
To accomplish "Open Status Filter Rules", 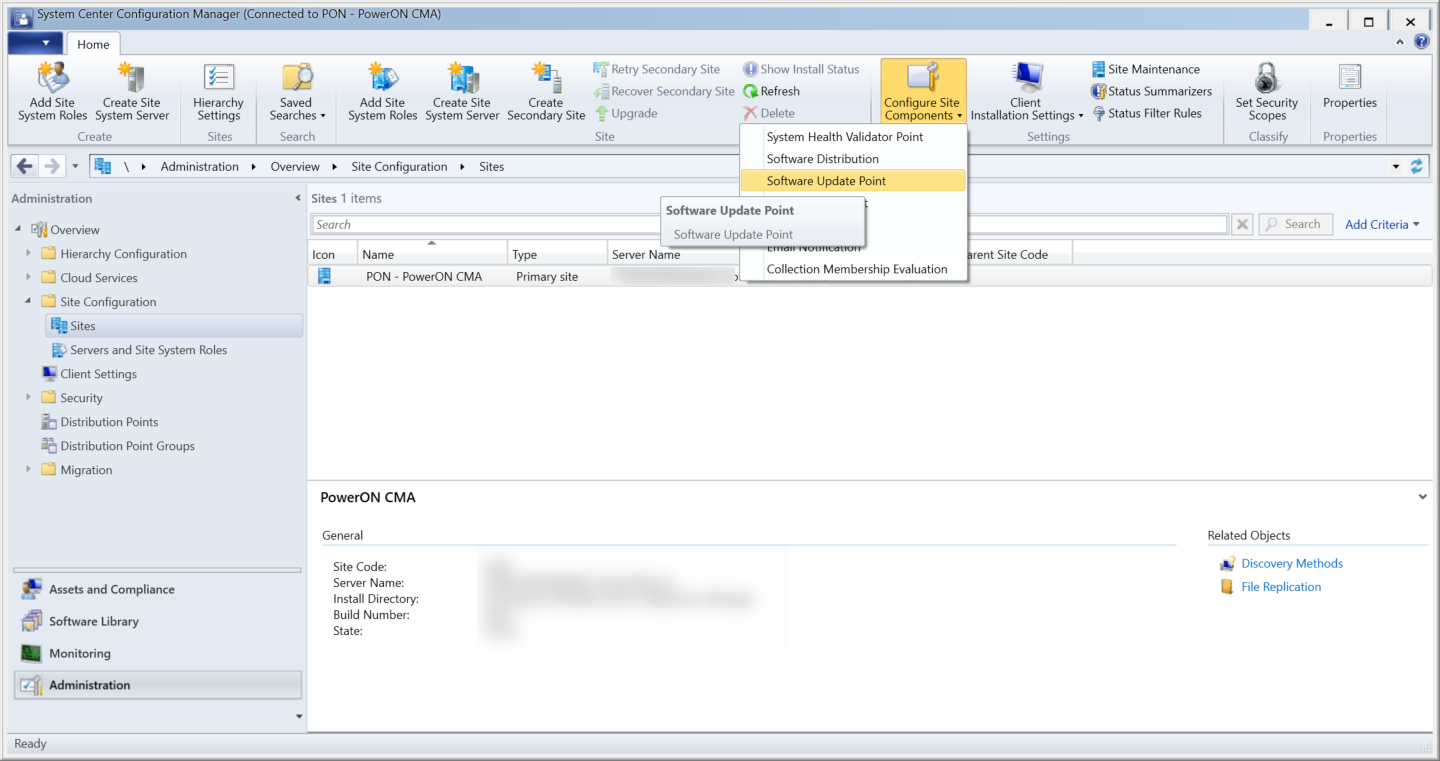I will pos(1147,113).
